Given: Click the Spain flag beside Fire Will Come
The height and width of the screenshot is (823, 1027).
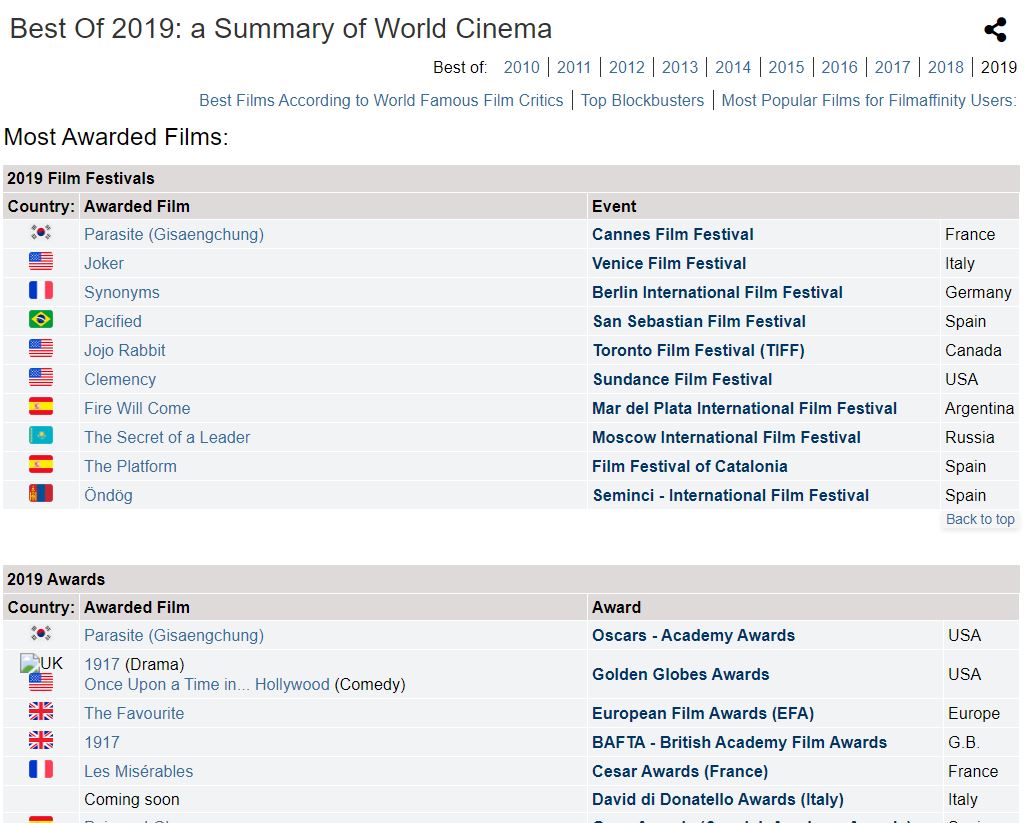Looking at the screenshot, I should point(41,407).
